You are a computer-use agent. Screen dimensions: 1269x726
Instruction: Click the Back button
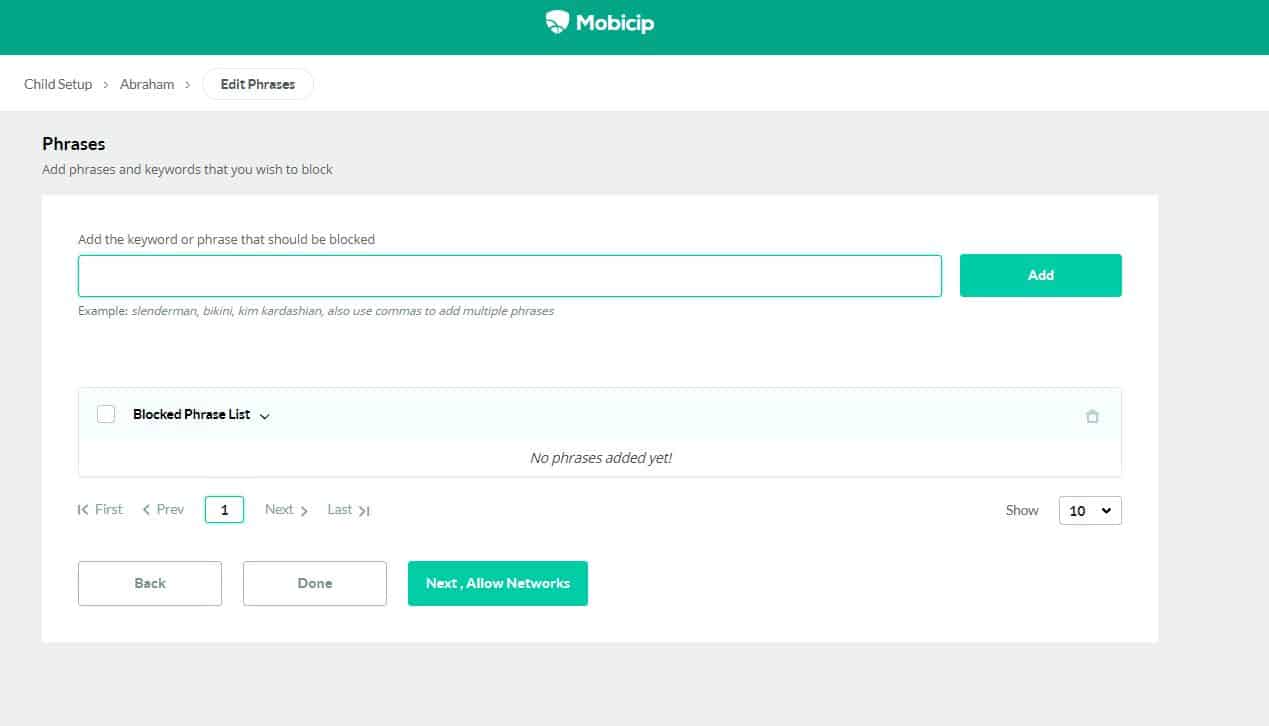click(150, 583)
